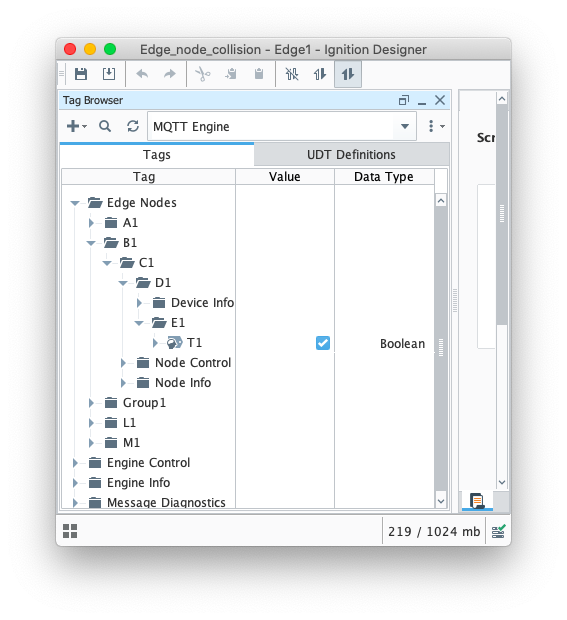567x620 pixels.
Task: Click the Cut scissors icon in toolbar
Action: (x=203, y=74)
